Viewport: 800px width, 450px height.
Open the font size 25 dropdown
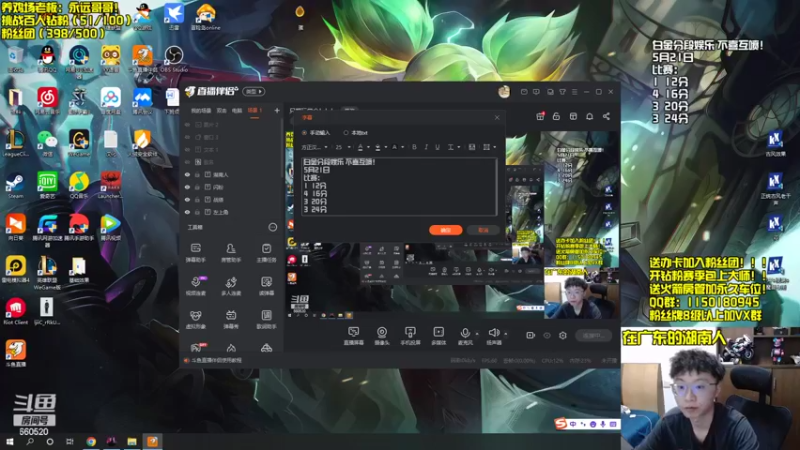pos(343,147)
